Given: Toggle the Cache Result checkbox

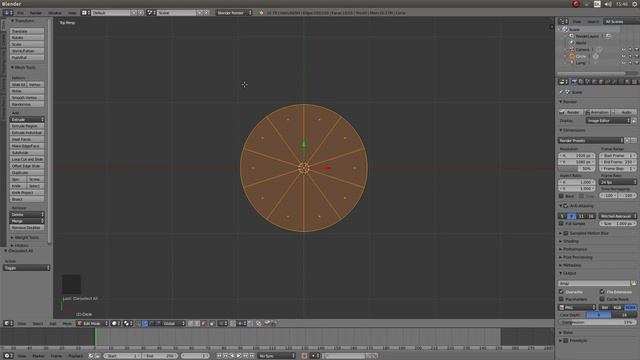Looking at the screenshot, I should 602,299.
